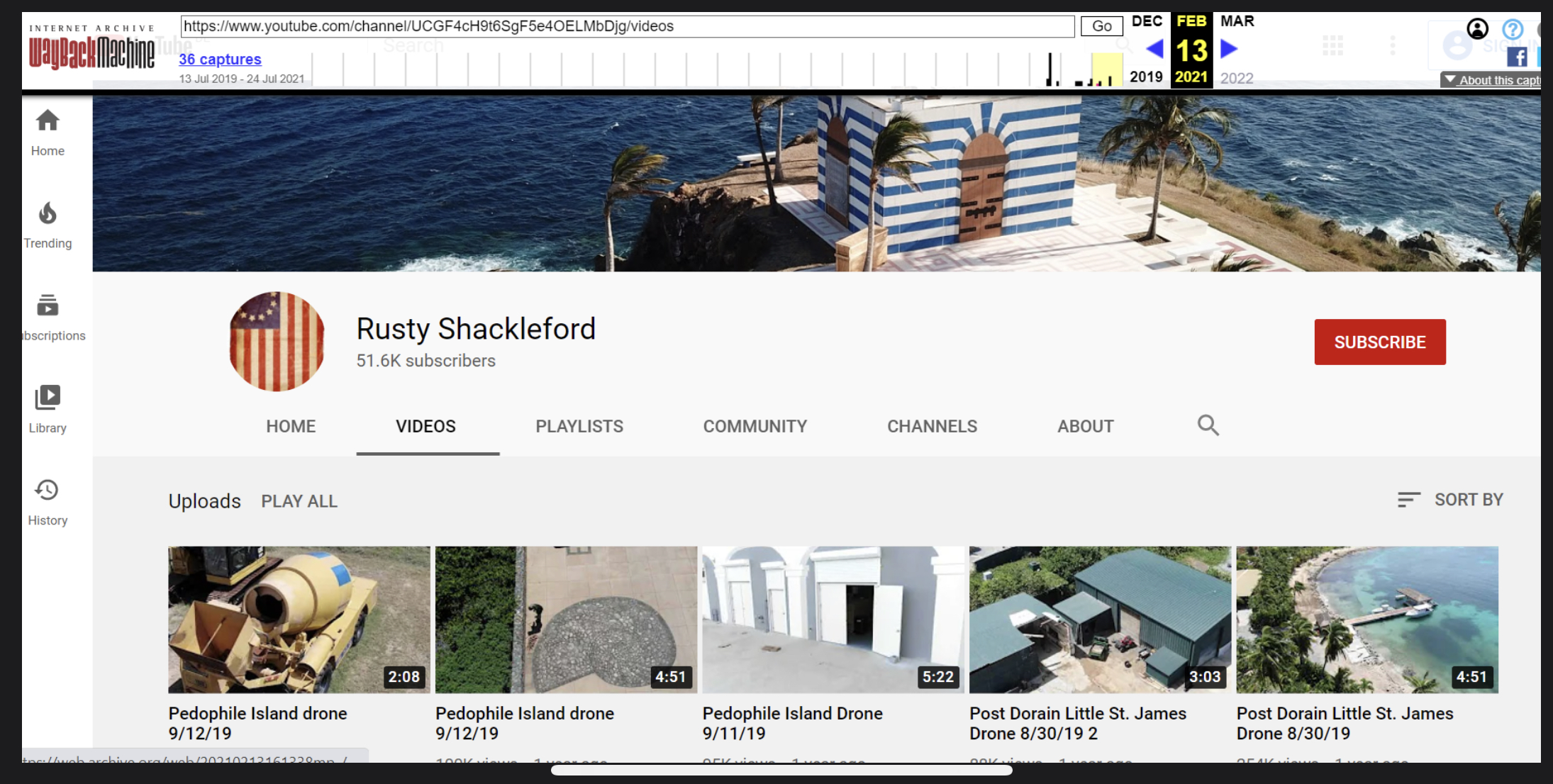Open the cement mixer video thumbnail 2:08
The height and width of the screenshot is (784, 1553).
(x=299, y=619)
